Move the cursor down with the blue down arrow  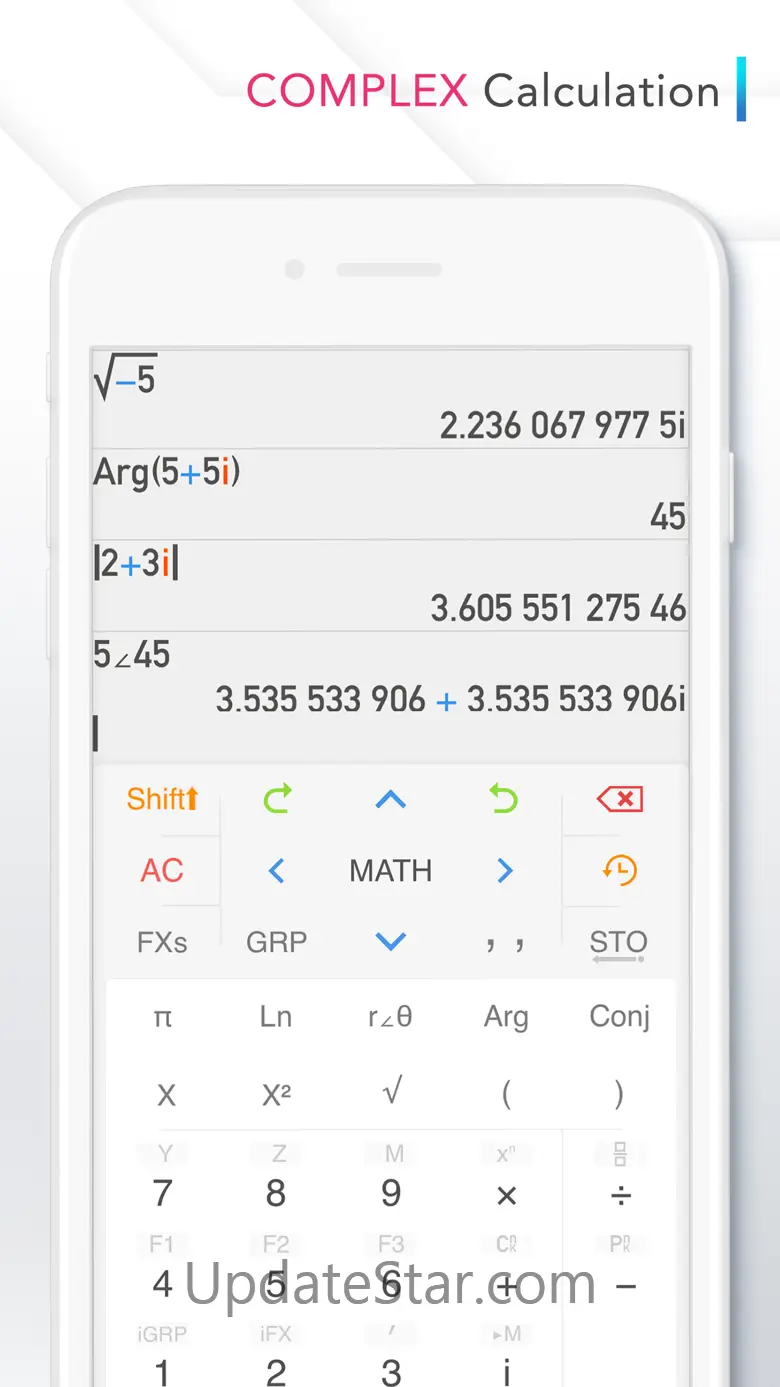point(390,941)
